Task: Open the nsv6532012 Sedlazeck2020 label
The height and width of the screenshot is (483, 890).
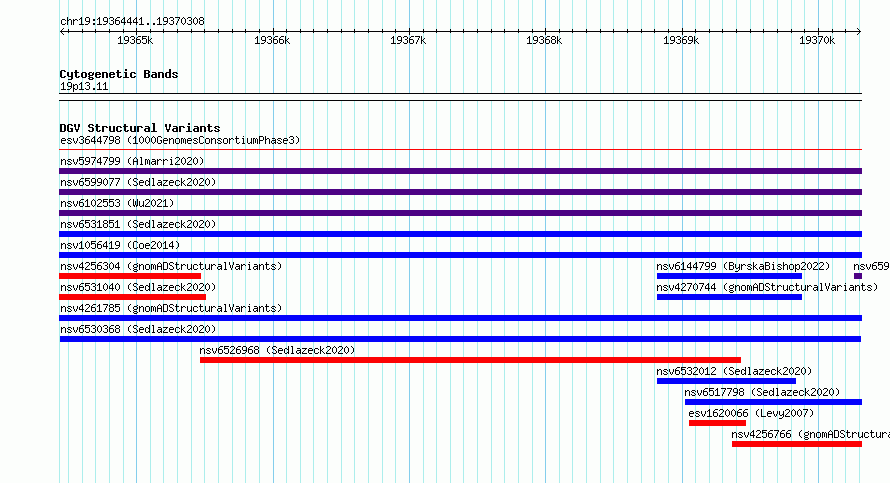Action: (734, 371)
